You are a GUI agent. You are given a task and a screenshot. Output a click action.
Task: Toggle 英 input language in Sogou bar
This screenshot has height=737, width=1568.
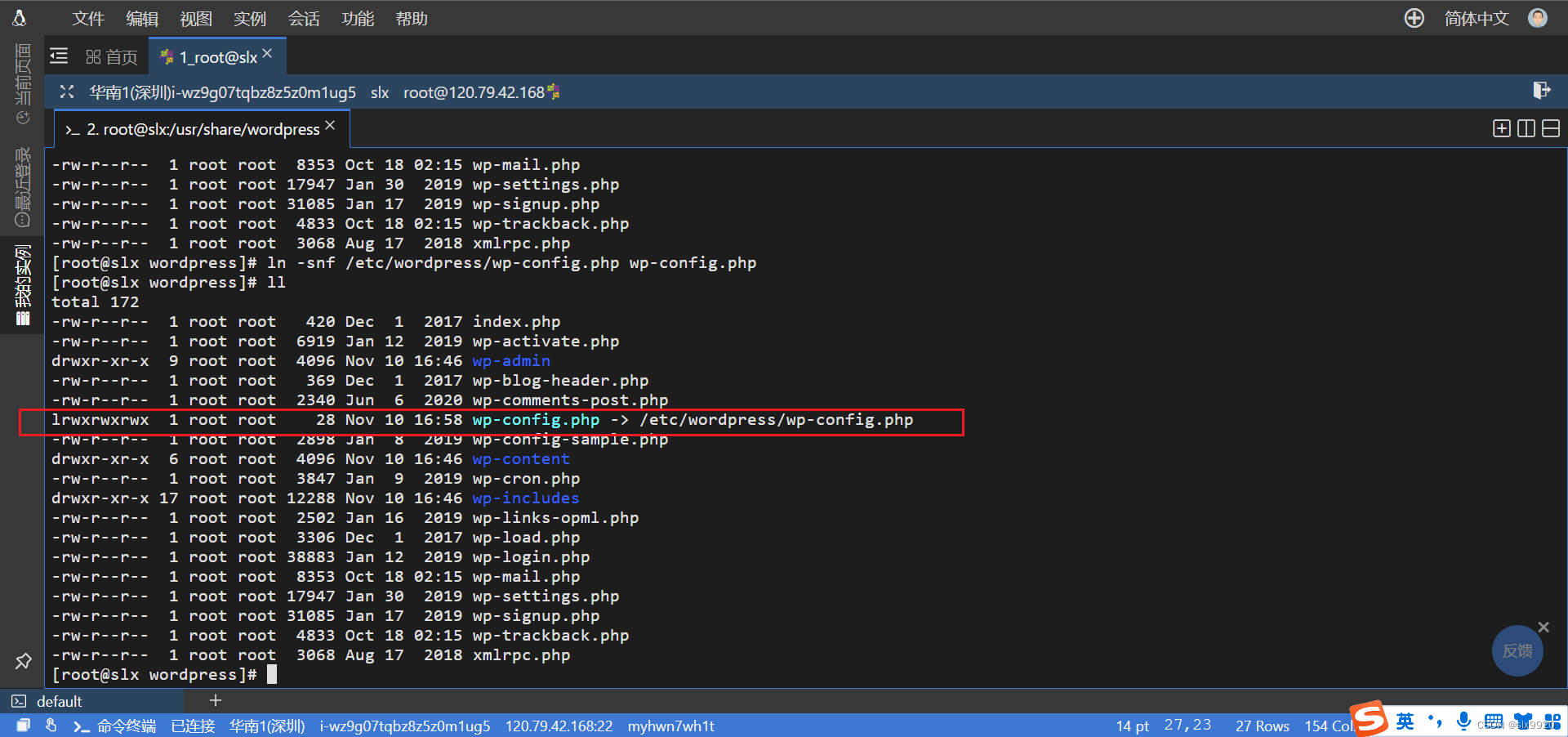point(1405,722)
